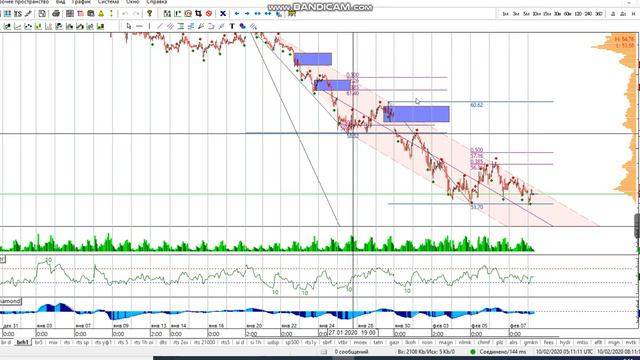Open the rts 21000 chart tab
This screenshot has height=360, width=640.
tap(204, 342)
